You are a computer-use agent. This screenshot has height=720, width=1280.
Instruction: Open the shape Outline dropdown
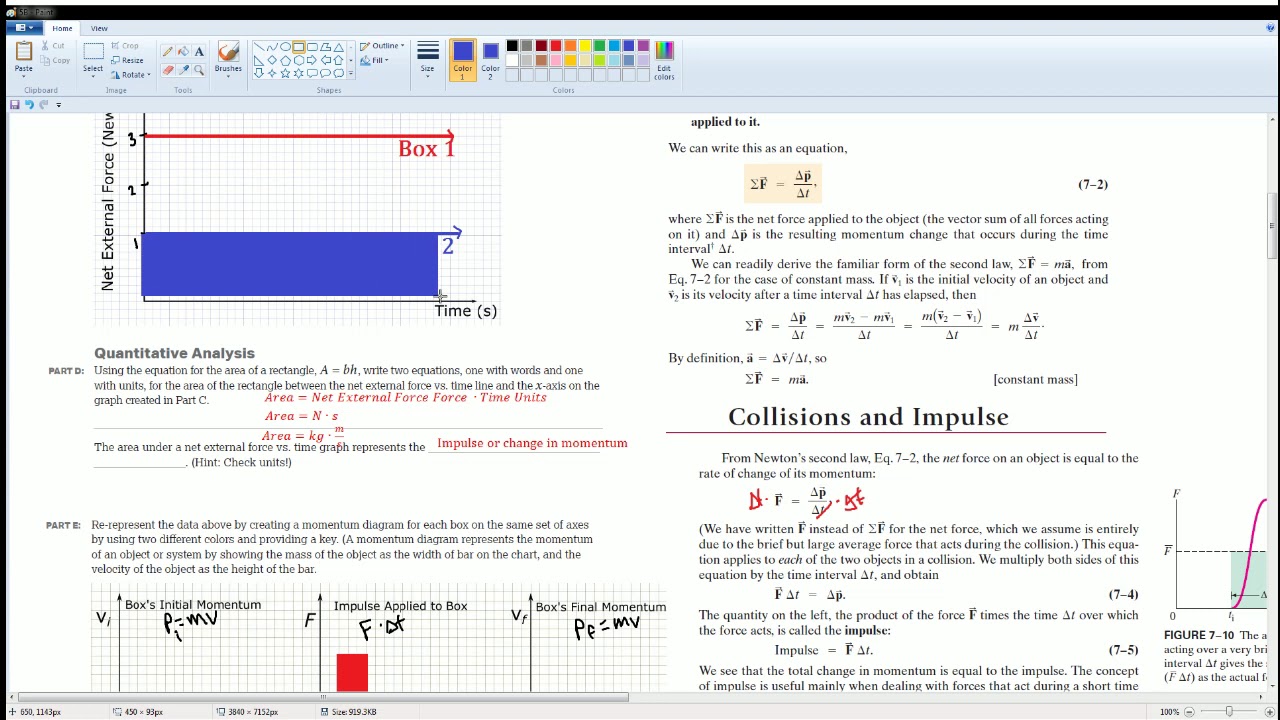[382, 46]
